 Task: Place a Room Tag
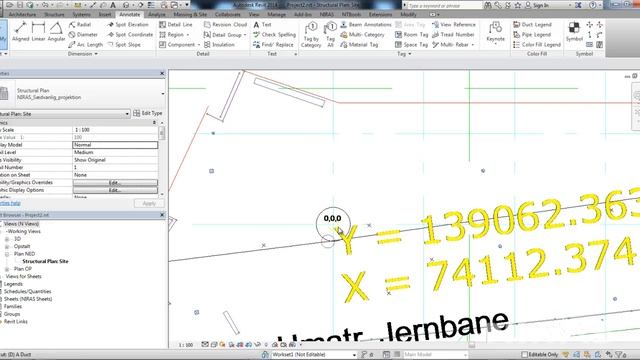pos(411,35)
